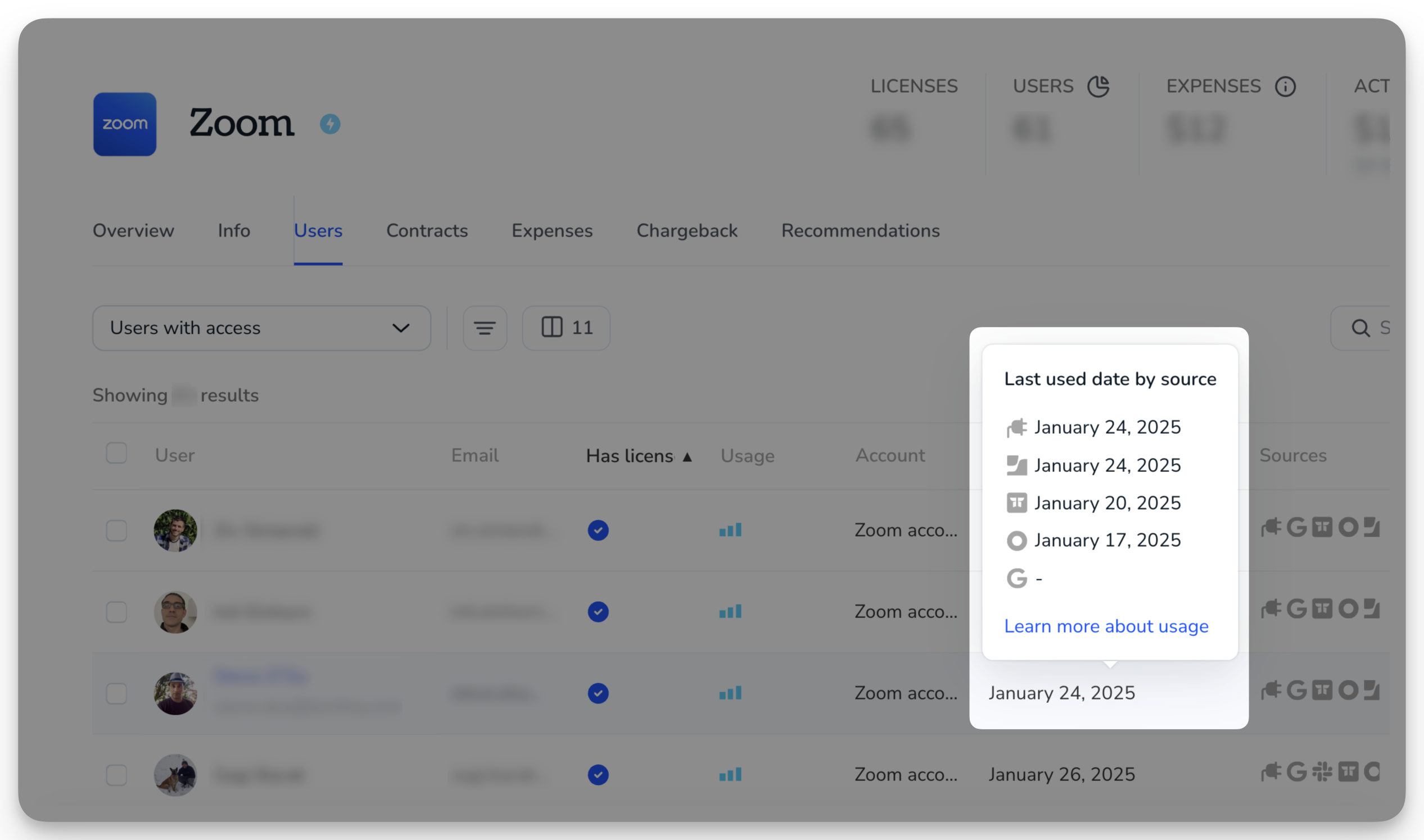Click usage bars in January 24, 2025 row
Screen dimensions: 1424x840
pyautogui.click(x=730, y=693)
